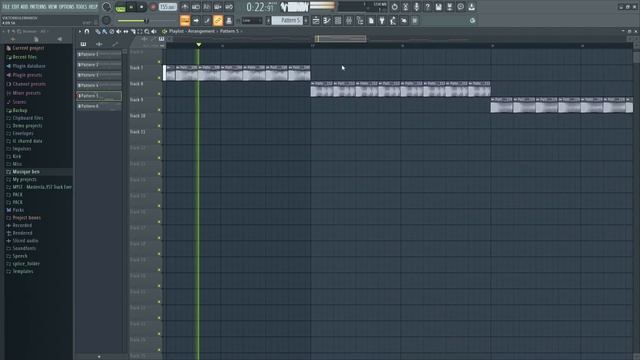640x360 pixels.
Task: Select the playlist Zoom tool
Action: [x=147, y=31]
